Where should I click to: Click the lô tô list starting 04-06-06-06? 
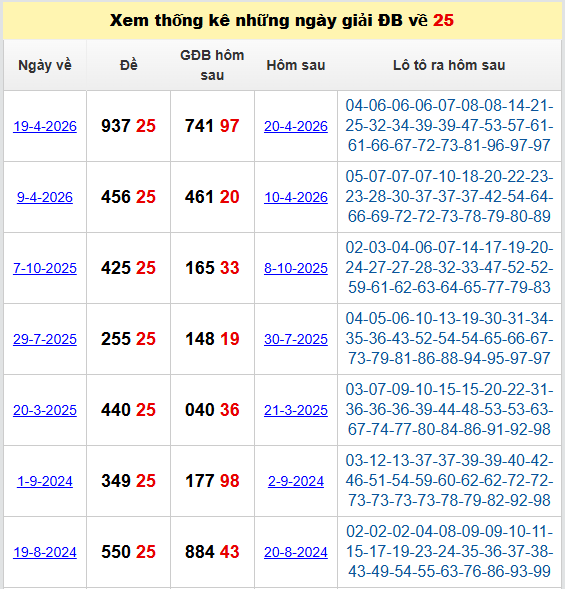[449, 125]
